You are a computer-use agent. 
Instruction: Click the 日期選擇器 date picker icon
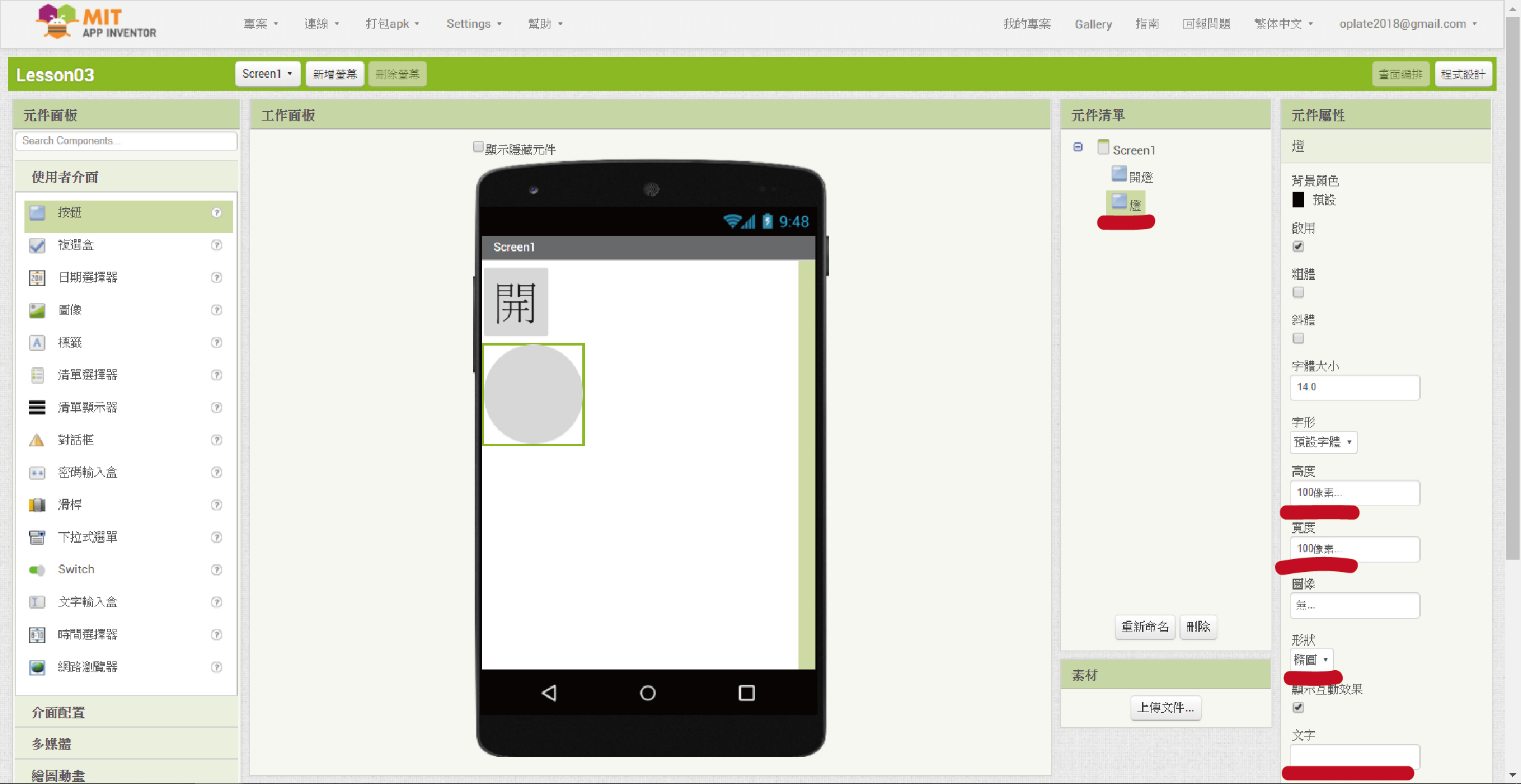[37, 278]
